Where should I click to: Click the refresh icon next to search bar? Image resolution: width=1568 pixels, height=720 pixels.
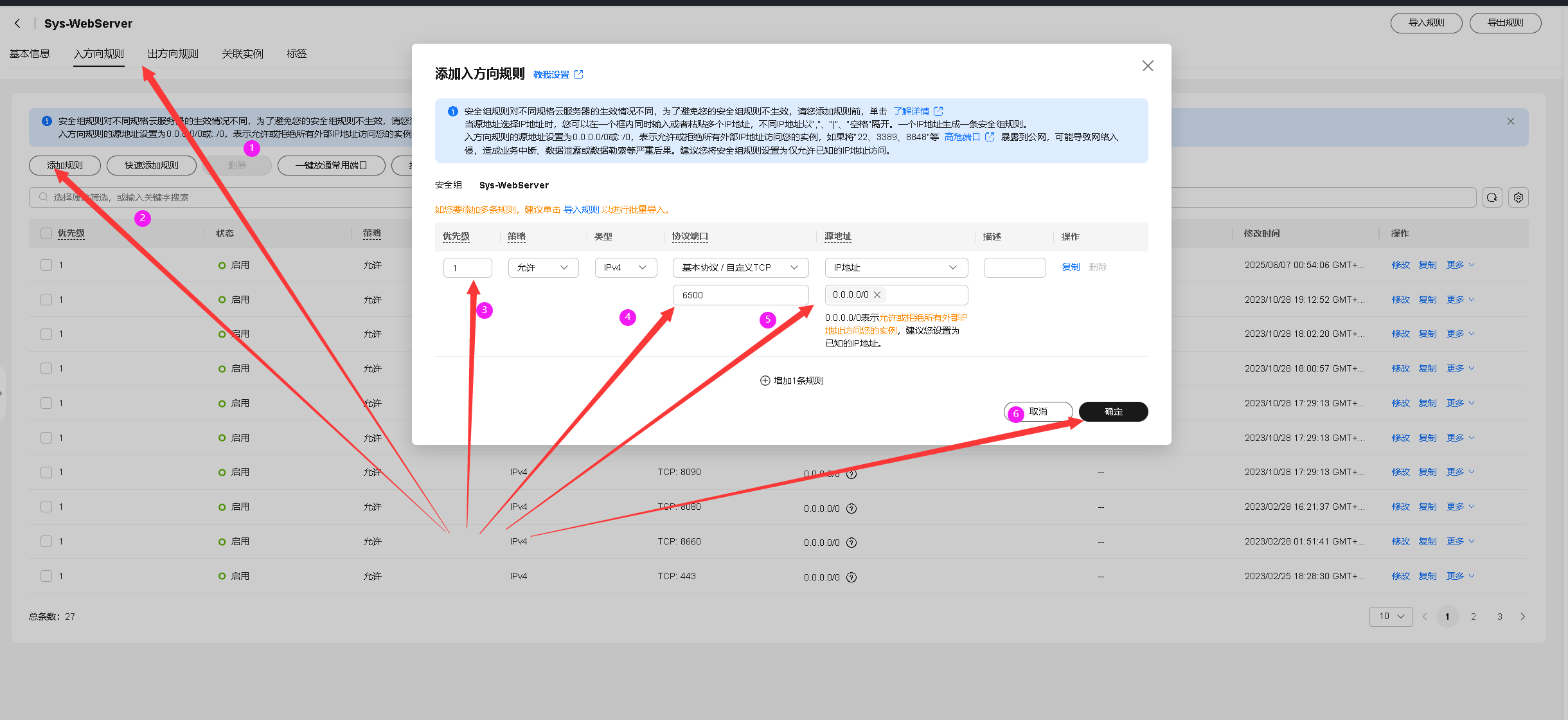click(1492, 197)
